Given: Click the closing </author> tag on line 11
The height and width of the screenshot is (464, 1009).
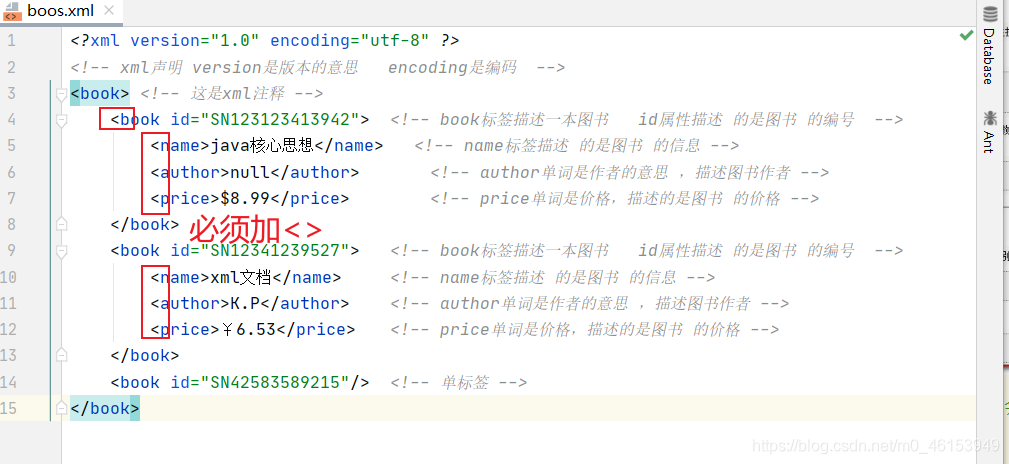Looking at the screenshot, I should 304,304.
